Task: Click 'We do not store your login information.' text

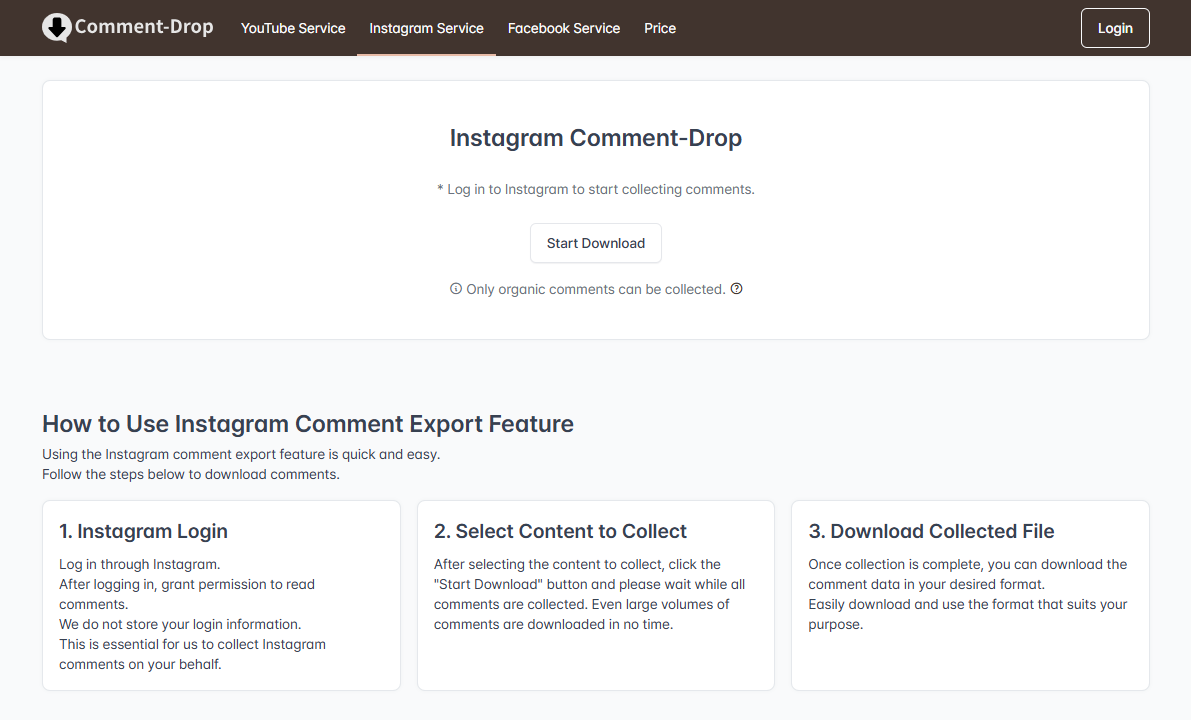Action: pyautogui.click(x=180, y=624)
